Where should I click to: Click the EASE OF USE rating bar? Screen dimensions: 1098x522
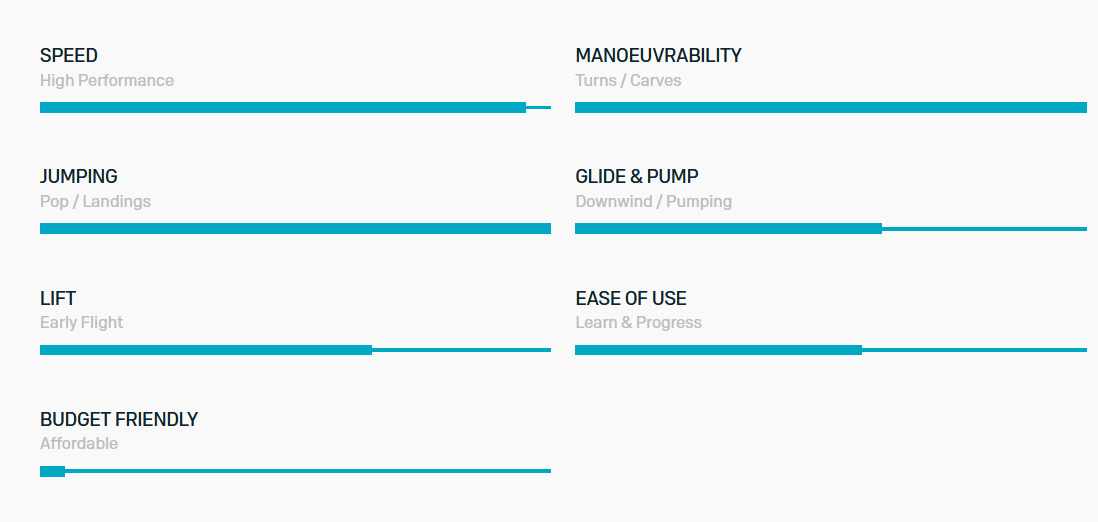click(x=831, y=350)
